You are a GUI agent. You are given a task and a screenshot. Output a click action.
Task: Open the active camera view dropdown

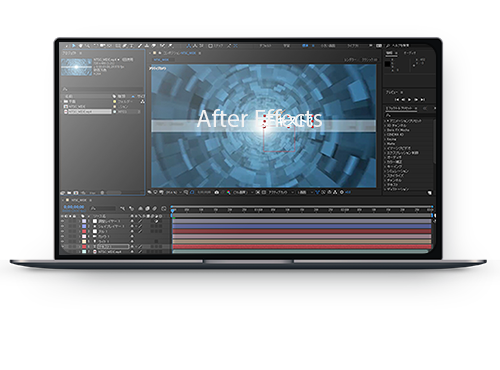click(x=280, y=192)
